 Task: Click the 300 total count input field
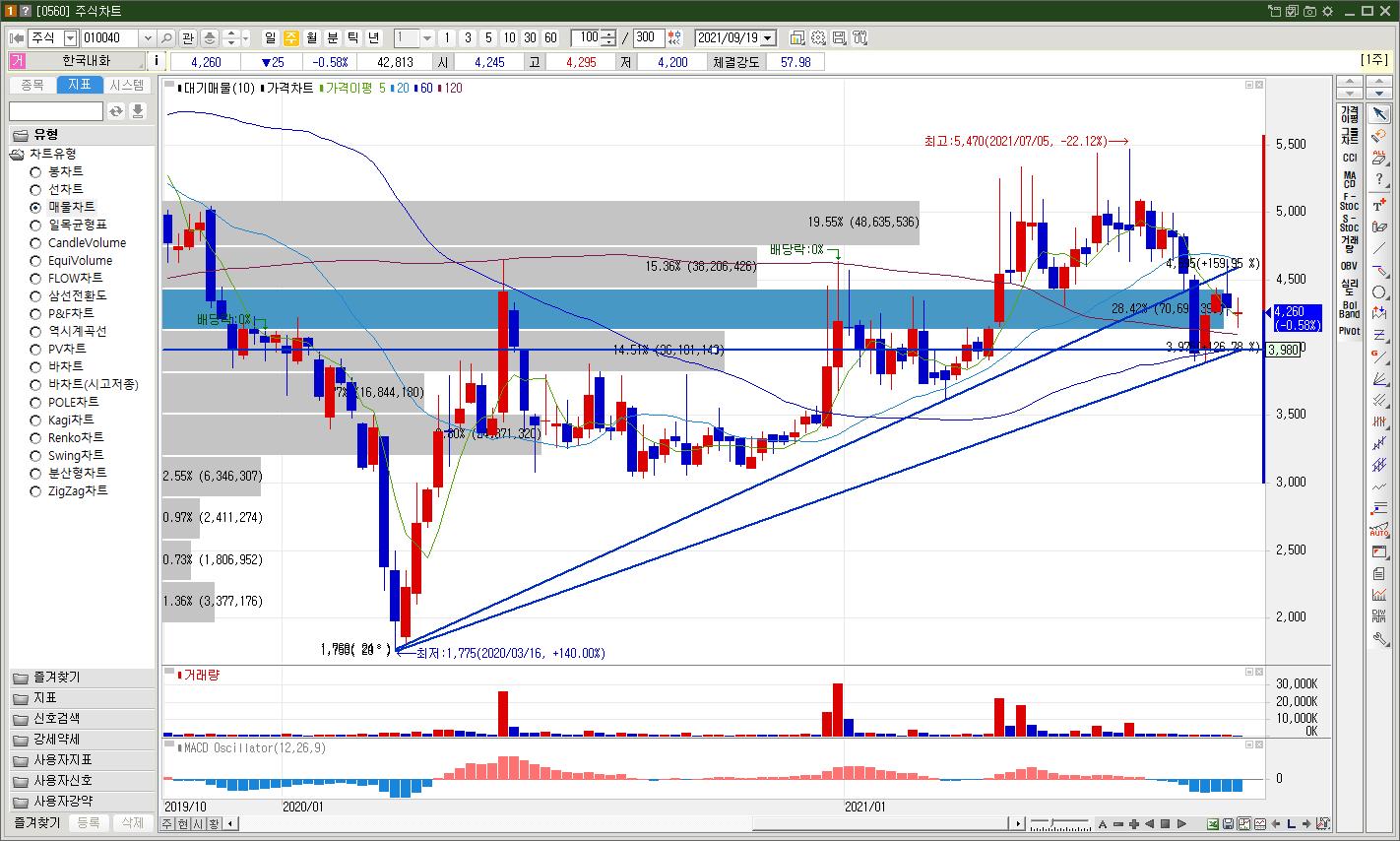coord(648,37)
